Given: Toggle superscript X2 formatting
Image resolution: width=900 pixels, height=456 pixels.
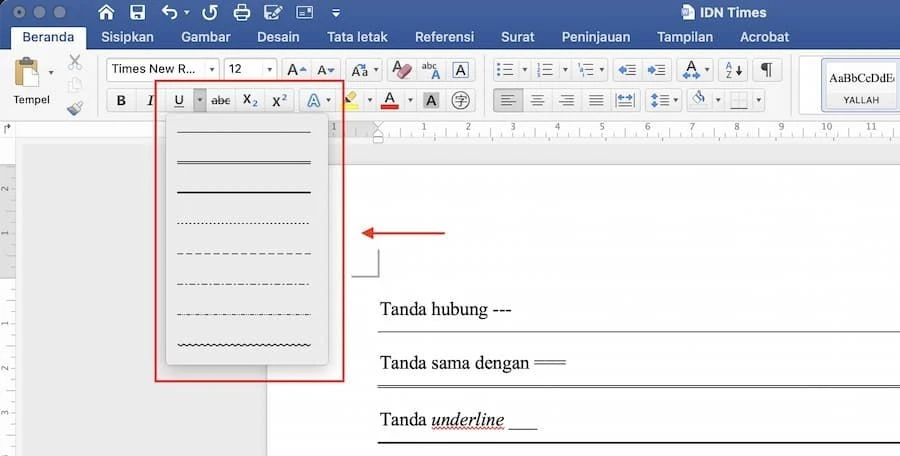Looking at the screenshot, I should pyautogui.click(x=280, y=101).
